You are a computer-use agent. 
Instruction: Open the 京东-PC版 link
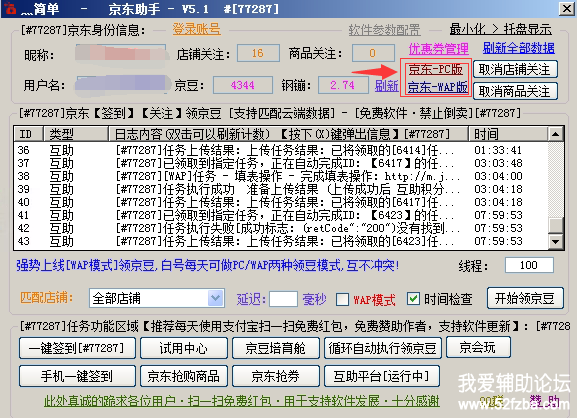coord(435,69)
